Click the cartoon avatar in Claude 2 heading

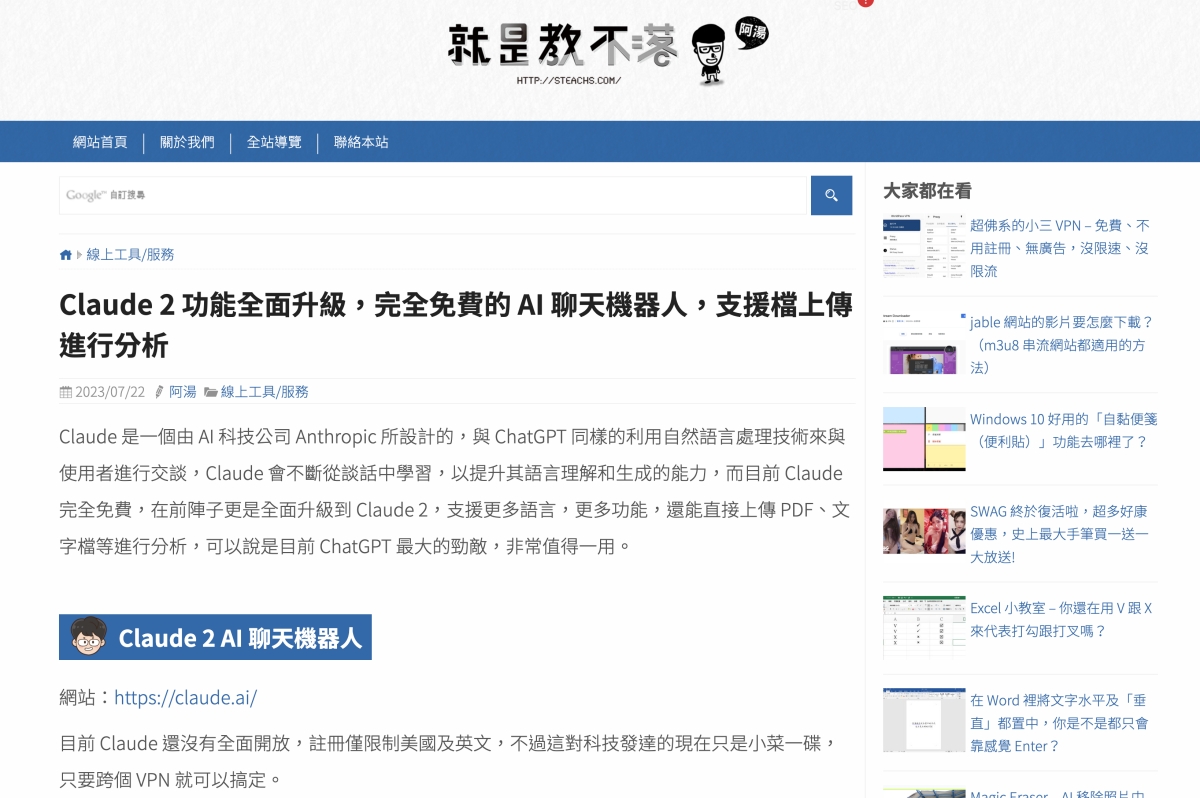(89, 637)
